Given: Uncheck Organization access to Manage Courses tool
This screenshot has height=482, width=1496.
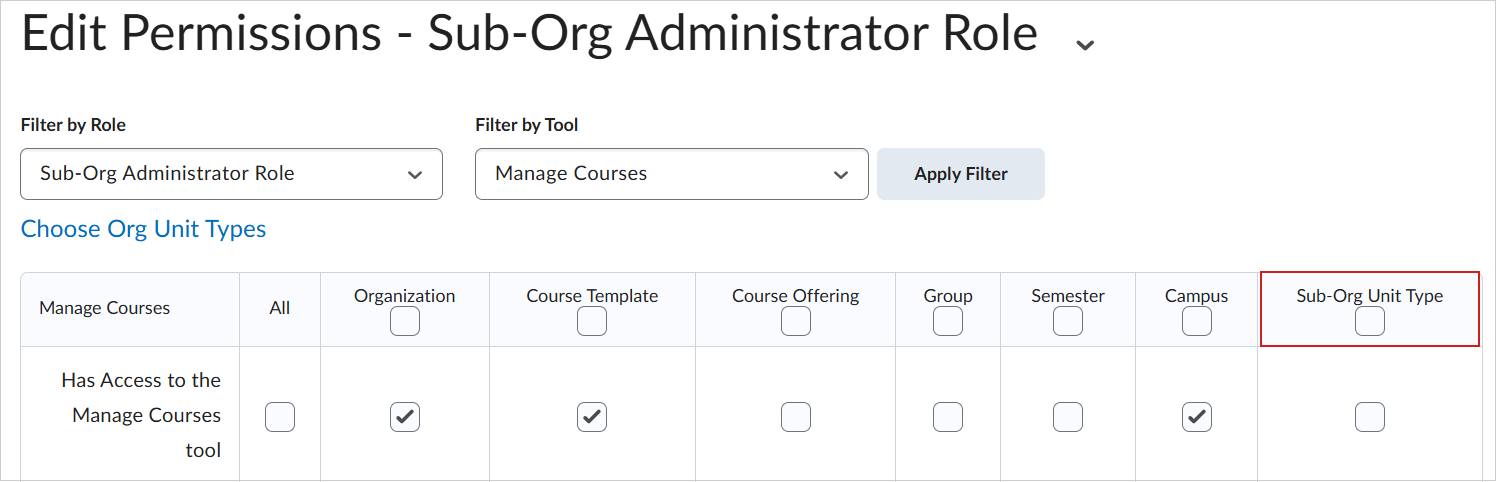Looking at the screenshot, I should point(405,416).
